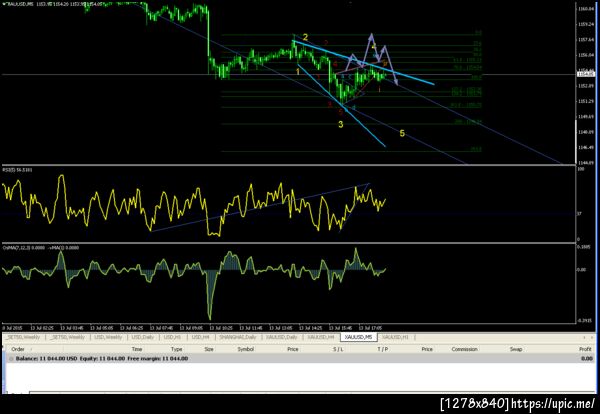The height and width of the screenshot is (414, 600).
Task: Open the XAUUSD,H1 chart tab
Action: click(395, 337)
